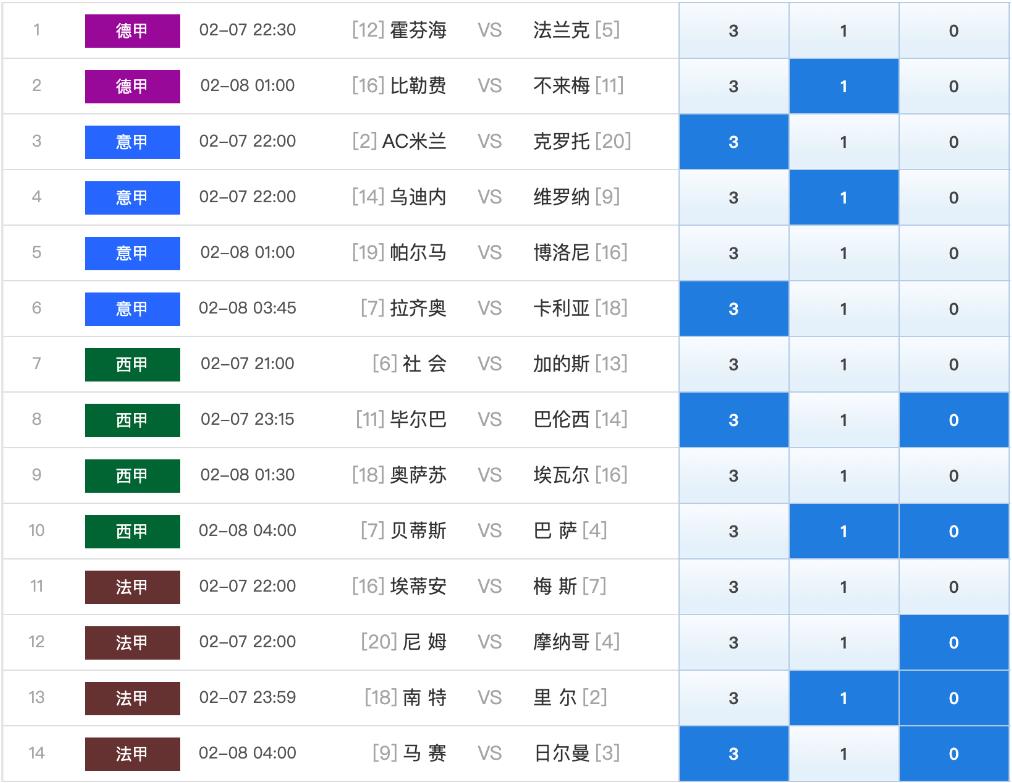Image resolution: width=1012 pixels, height=783 pixels.
Task: Deselect away win 0 for 南特 vs 里尔
Action: (x=954, y=698)
